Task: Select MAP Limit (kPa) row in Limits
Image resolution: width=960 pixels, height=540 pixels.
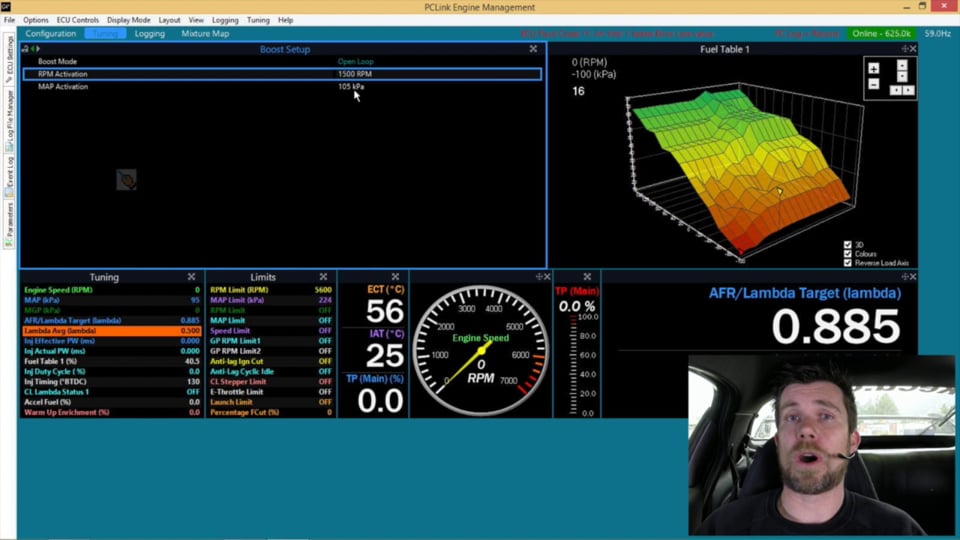Action: (x=271, y=300)
